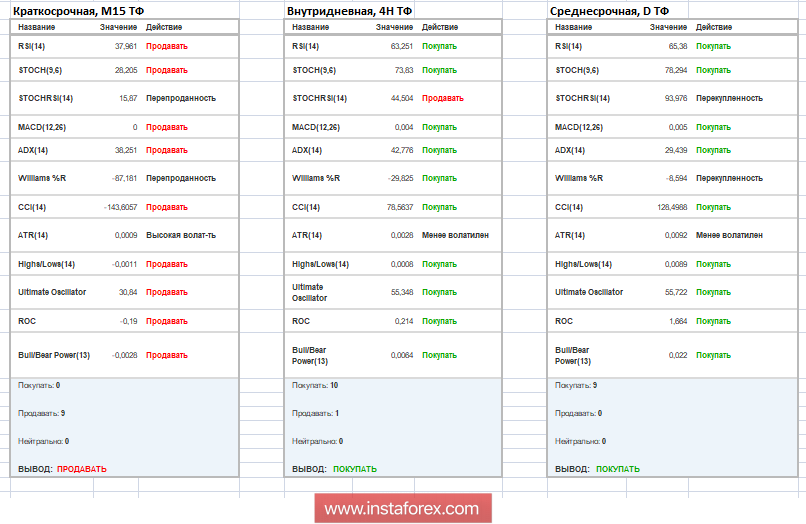Select STOCHRSI(14) value 44,504

click(402, 98)
